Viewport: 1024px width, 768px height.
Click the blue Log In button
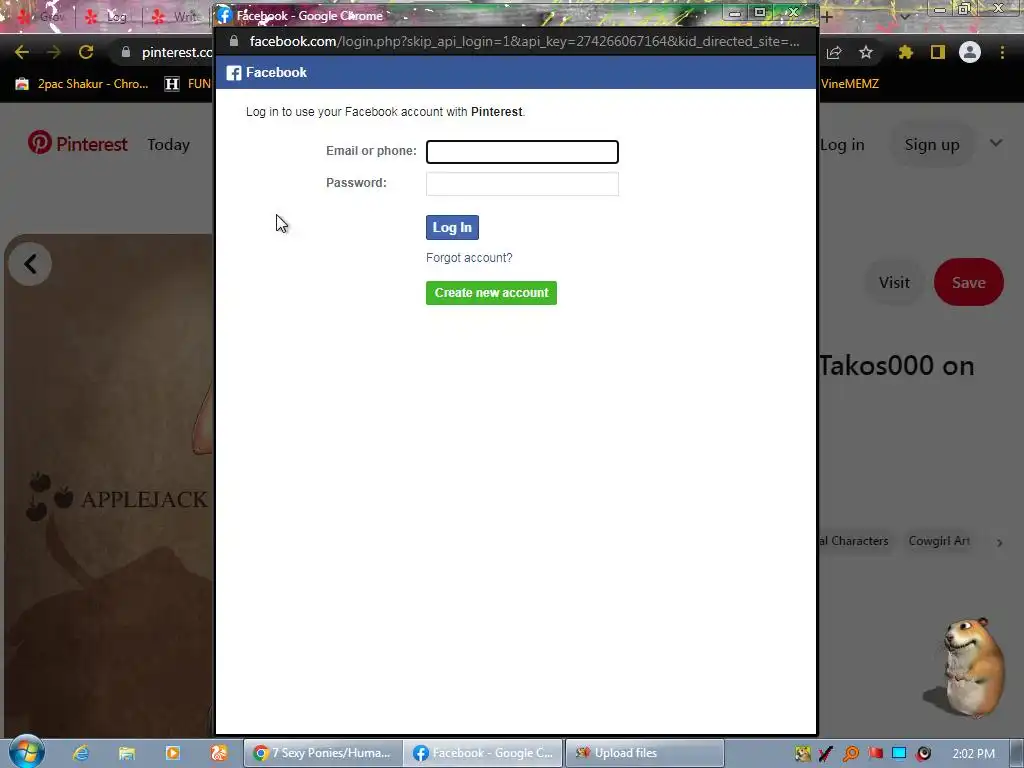[452, 227]
